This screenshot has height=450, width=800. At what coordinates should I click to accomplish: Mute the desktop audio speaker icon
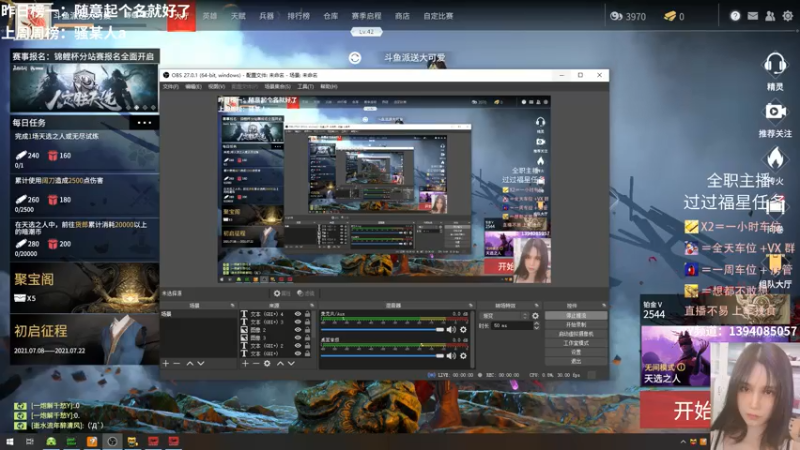[x=451, y=356]
